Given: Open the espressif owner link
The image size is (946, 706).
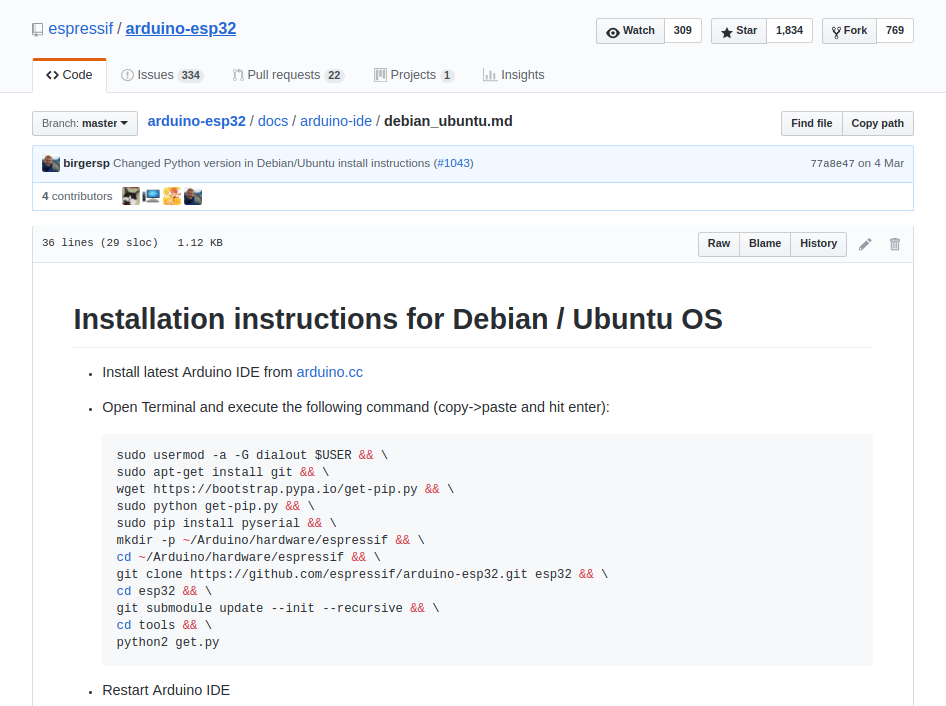Looking at the screenshot, I should click(x=81, y=29).
